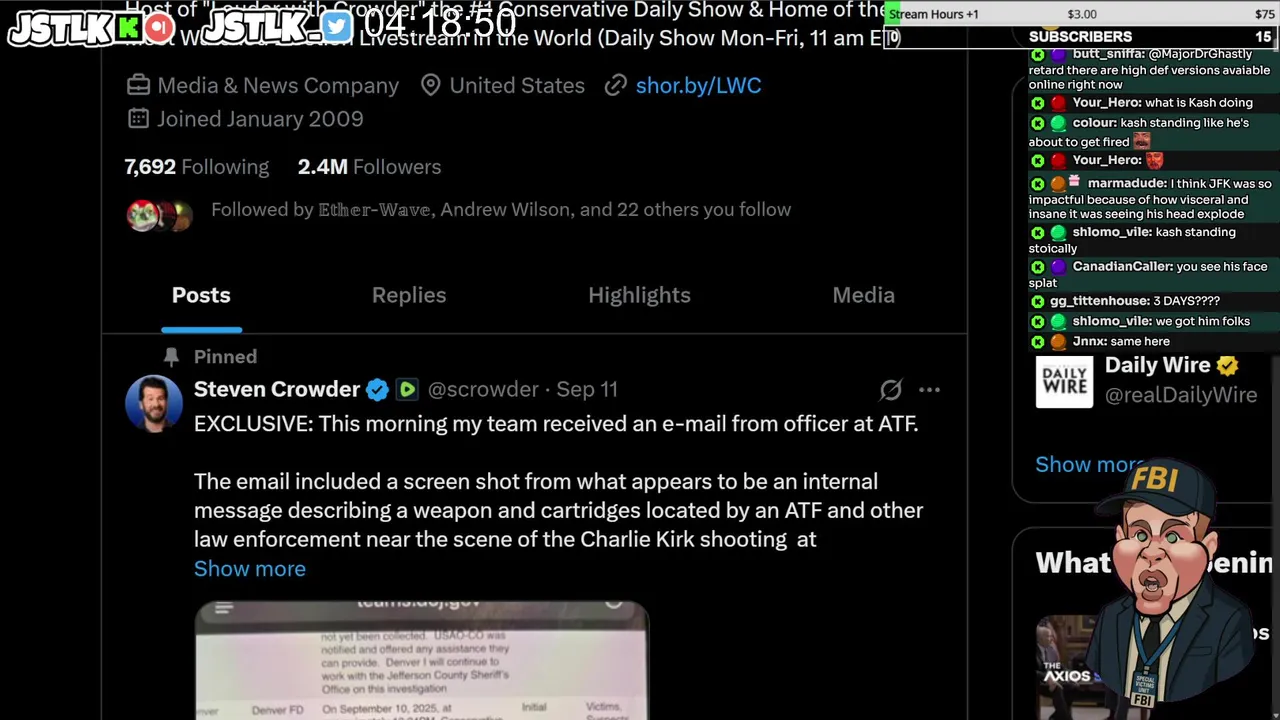Click the emote in colour's chat message

1142,142
